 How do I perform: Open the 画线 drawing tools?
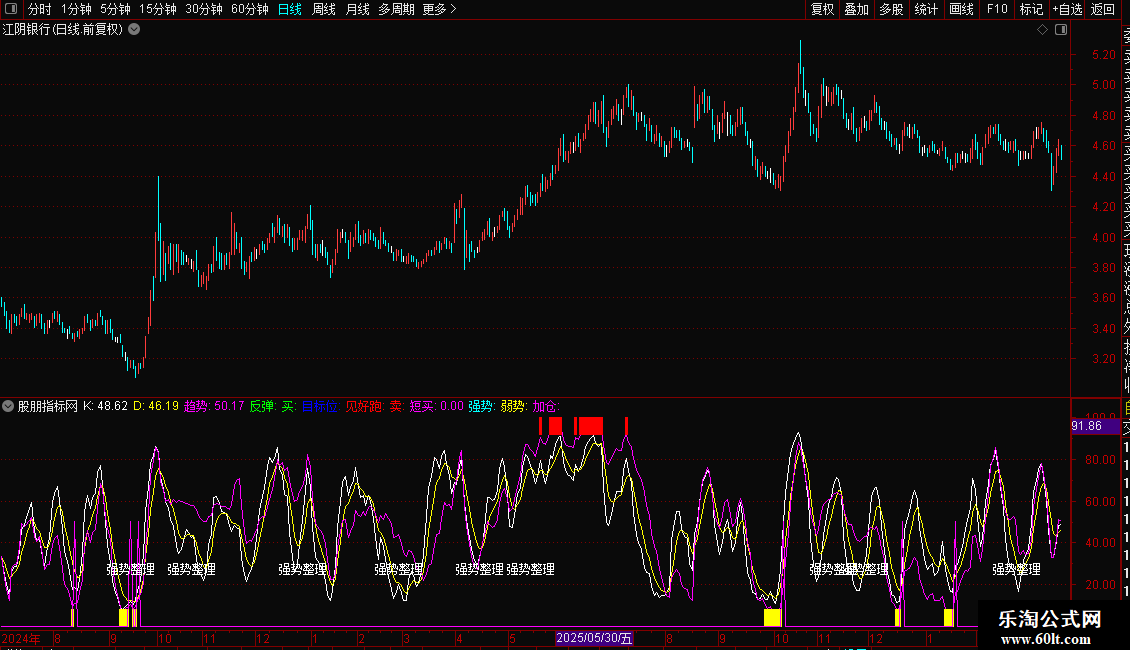pos(961,9)
